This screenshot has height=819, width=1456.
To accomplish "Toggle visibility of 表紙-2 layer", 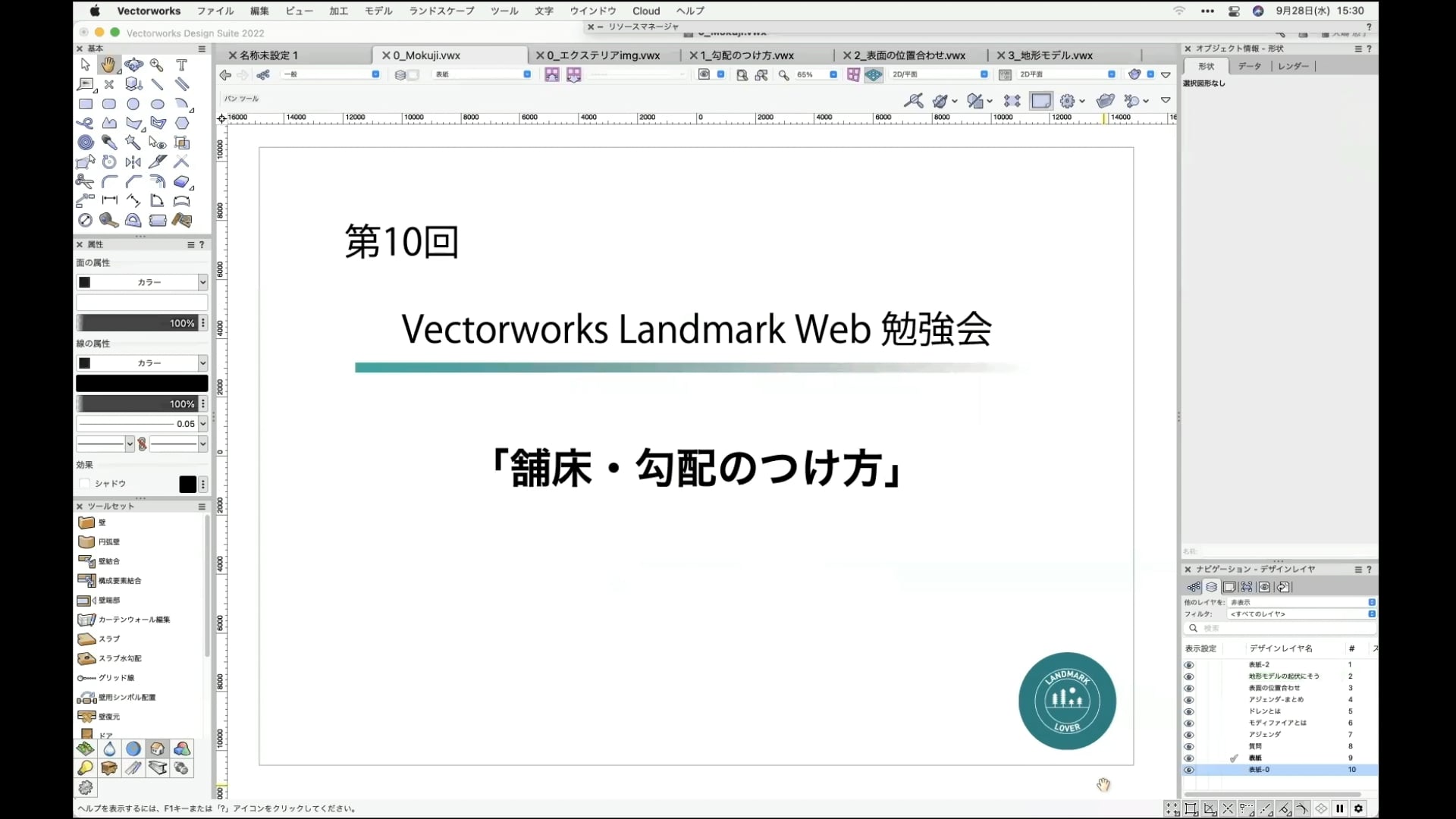I will tap(1188, 665).
